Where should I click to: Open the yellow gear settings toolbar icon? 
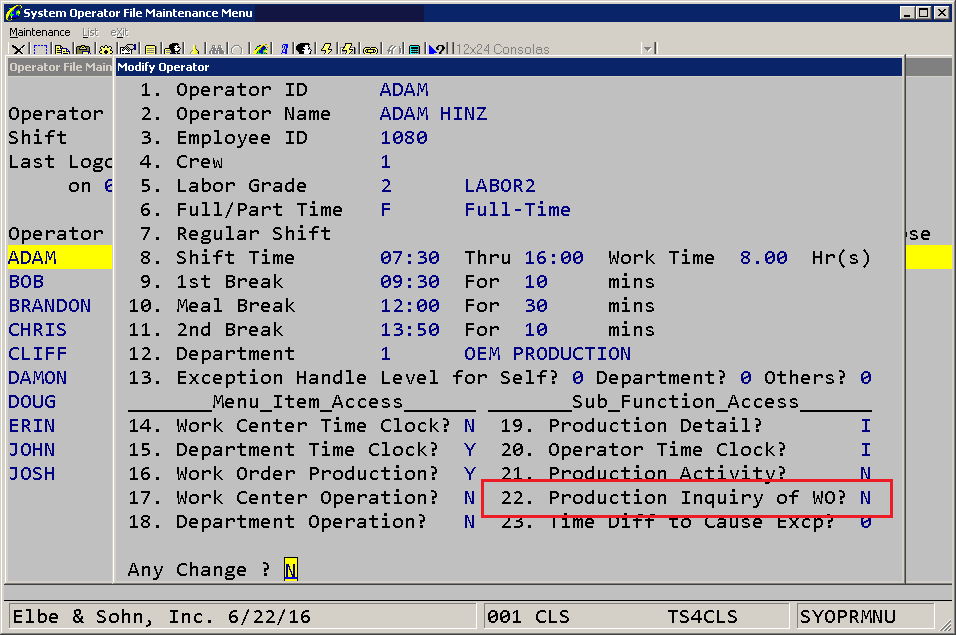click(105, 49)
